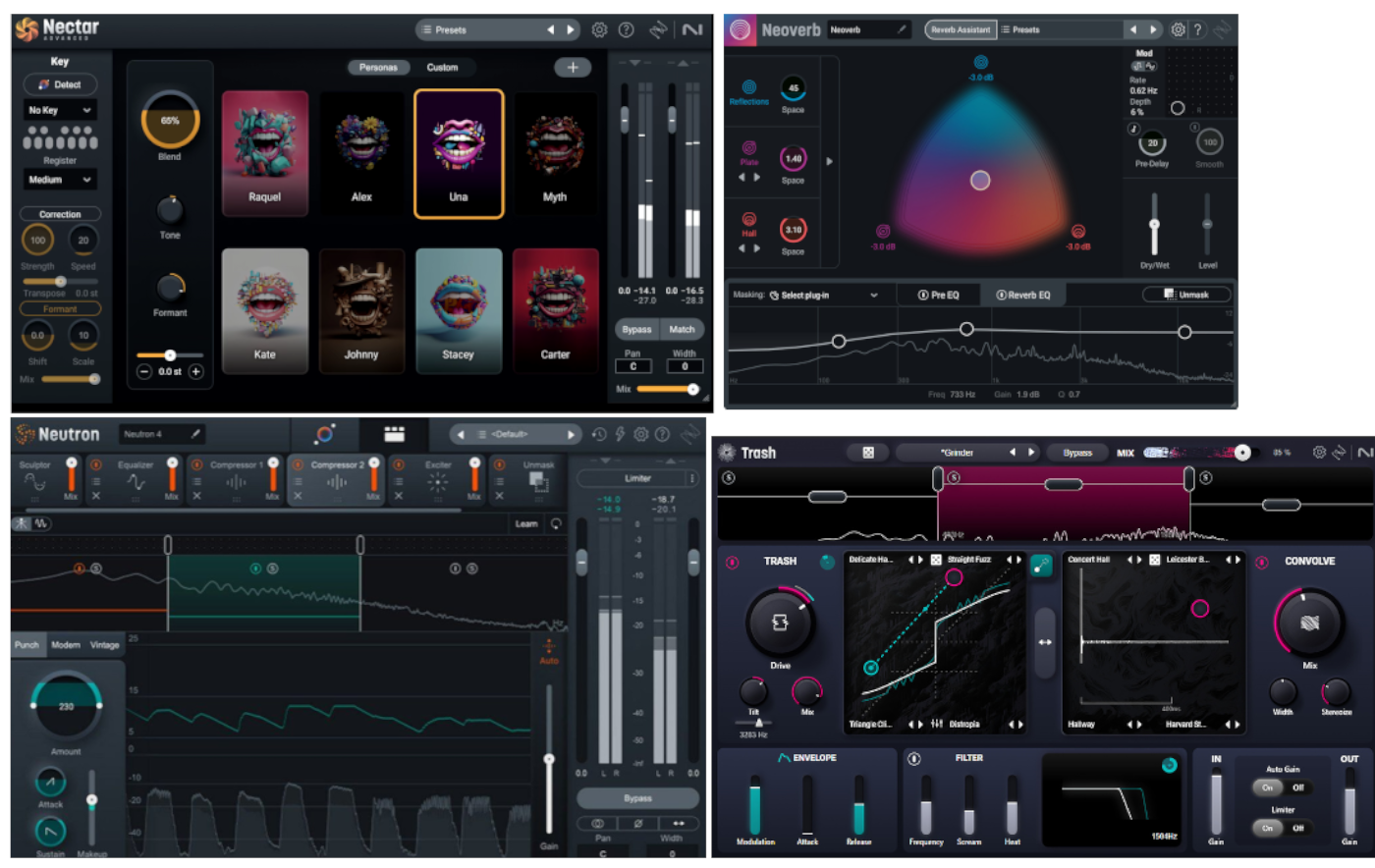This screenshot has width=1375, height=868.
Task: Select the Modern compressor mode tab
Action: point(66,645)
